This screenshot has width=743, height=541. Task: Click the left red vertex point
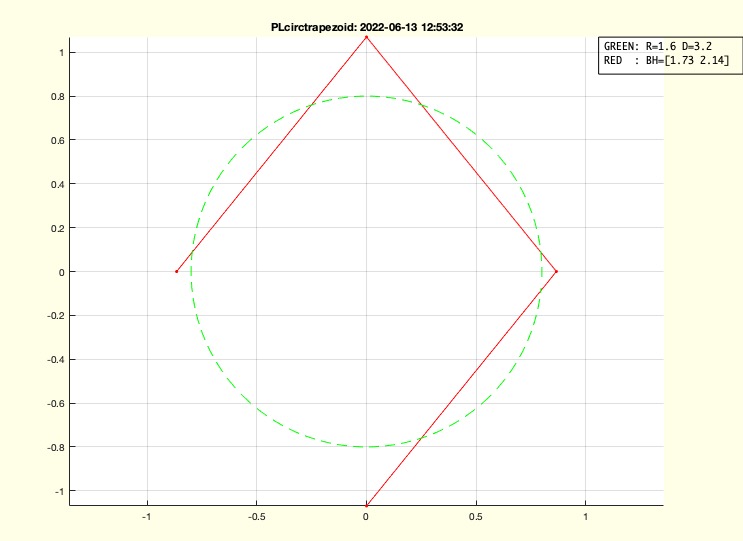click(176, 271)
